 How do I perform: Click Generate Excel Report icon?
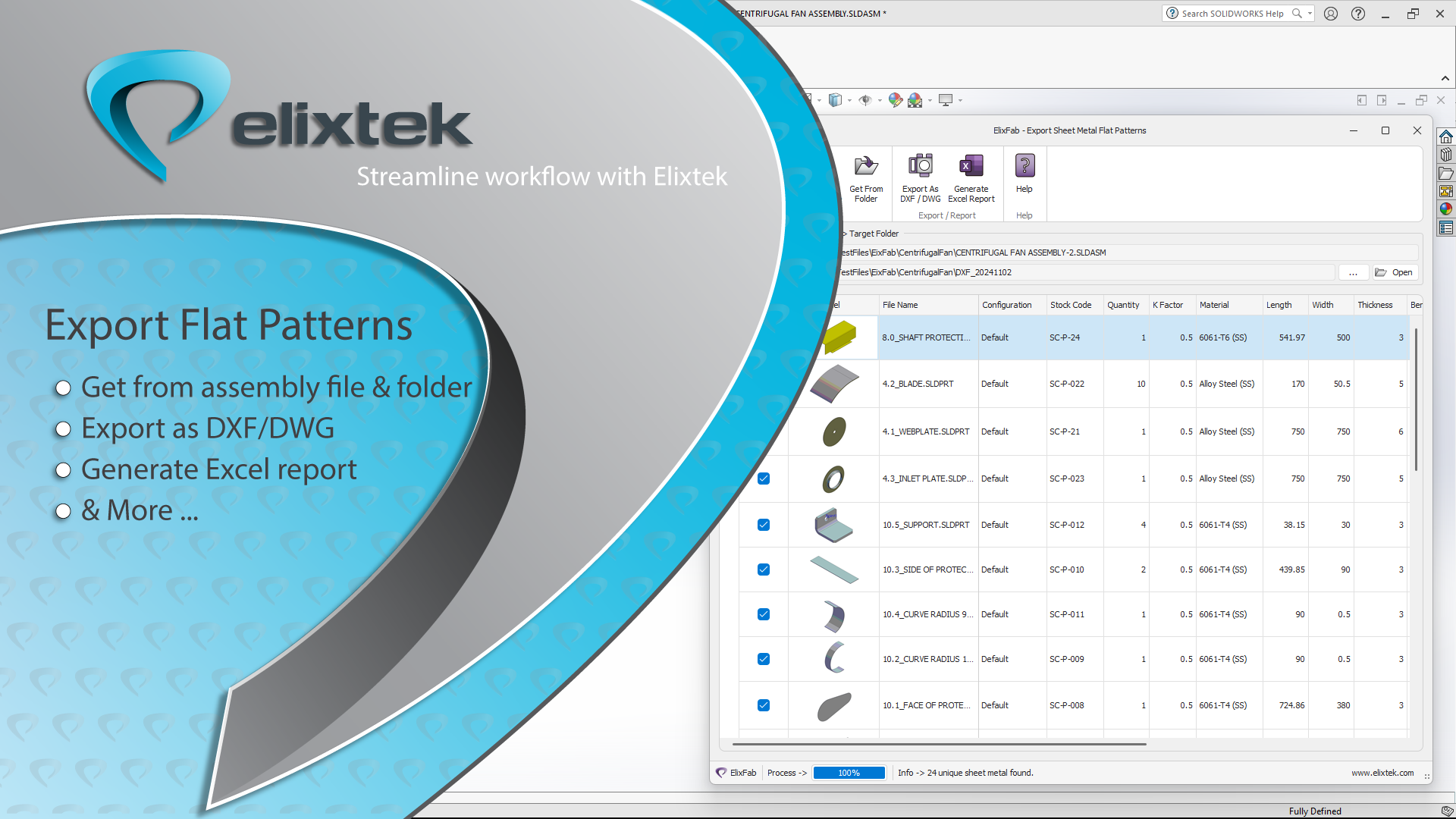tap(971, 165)
